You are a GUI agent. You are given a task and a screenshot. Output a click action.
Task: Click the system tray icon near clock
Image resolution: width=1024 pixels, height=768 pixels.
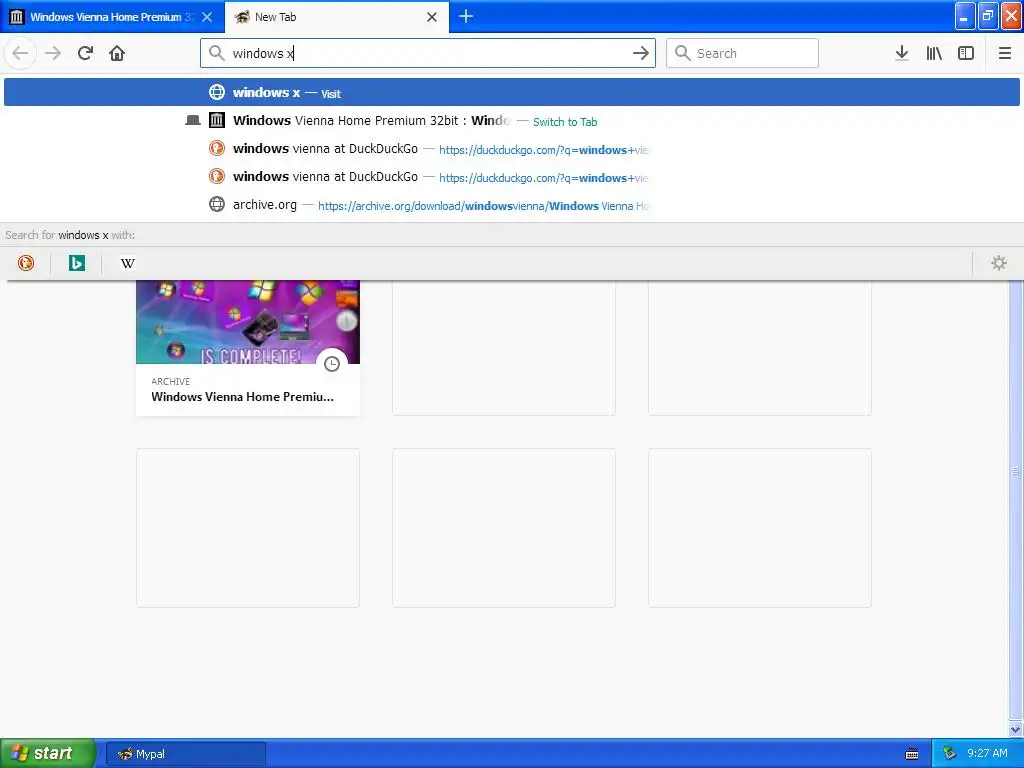[x=950, y=753]
